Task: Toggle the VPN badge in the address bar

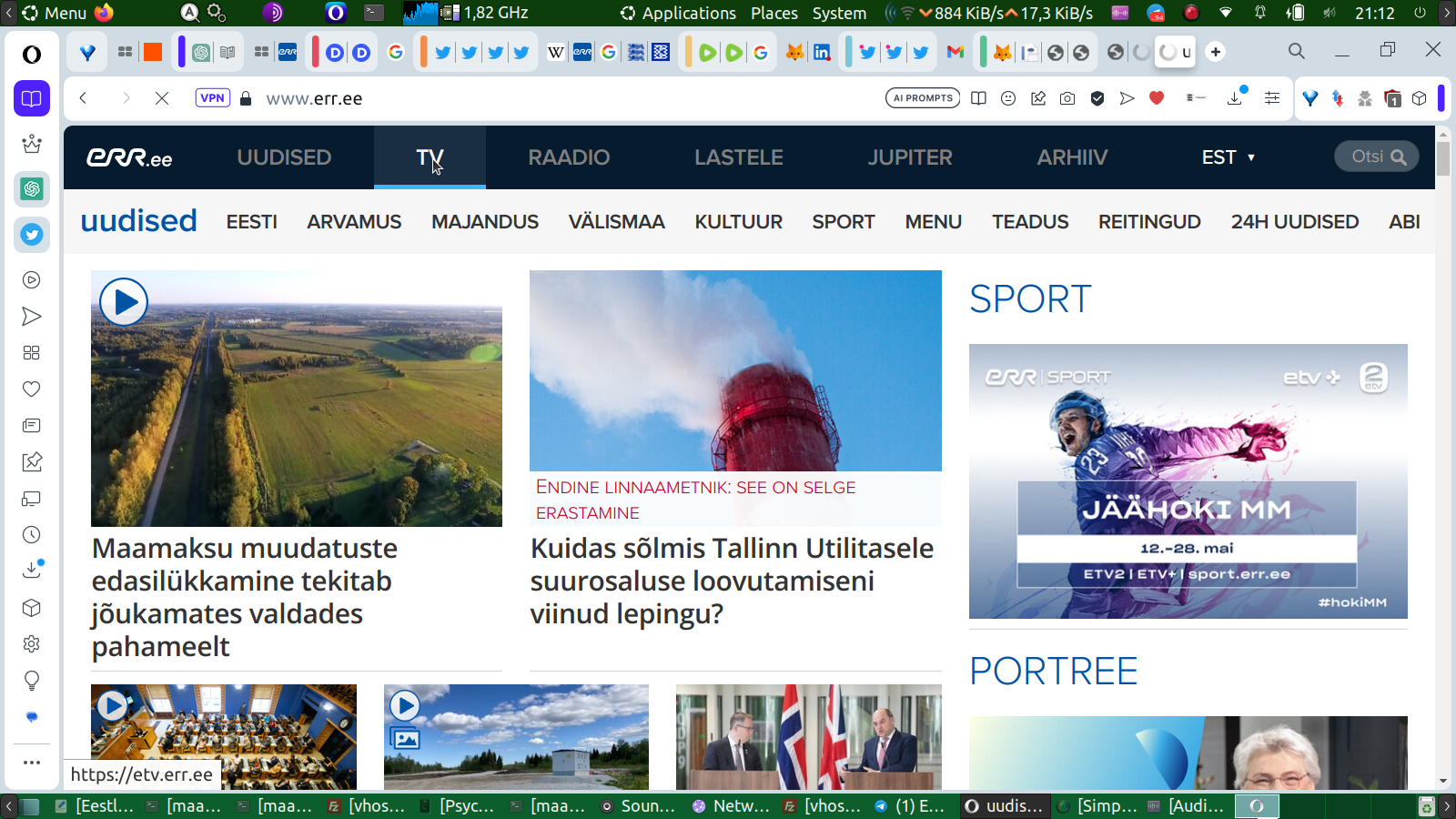Action: pos(212,98)
